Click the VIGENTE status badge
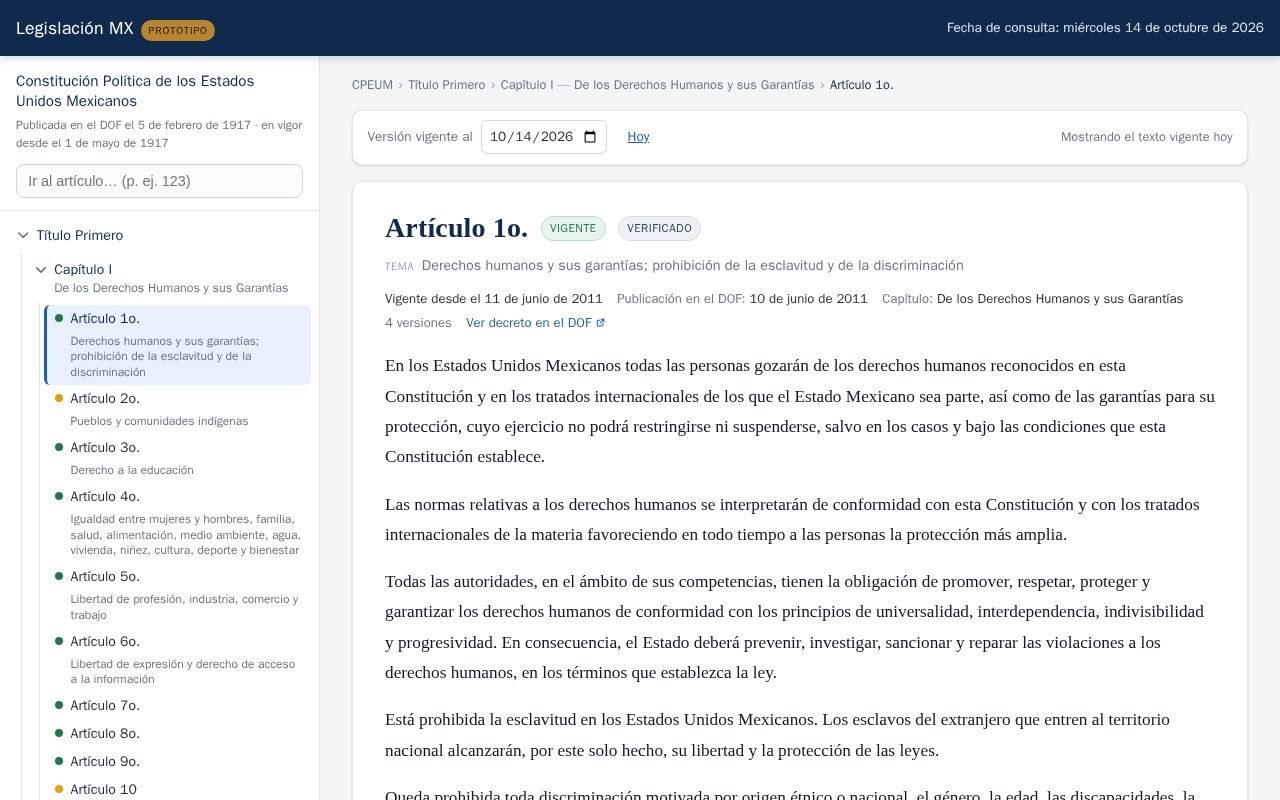This screenshot has width=1280, height=800. pyautogui.click(x=573, y=229)
